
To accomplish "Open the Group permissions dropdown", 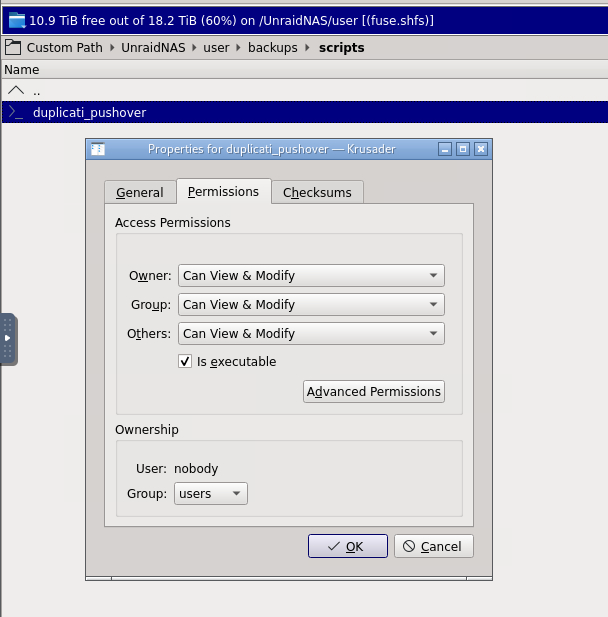I will coord(311,305).
